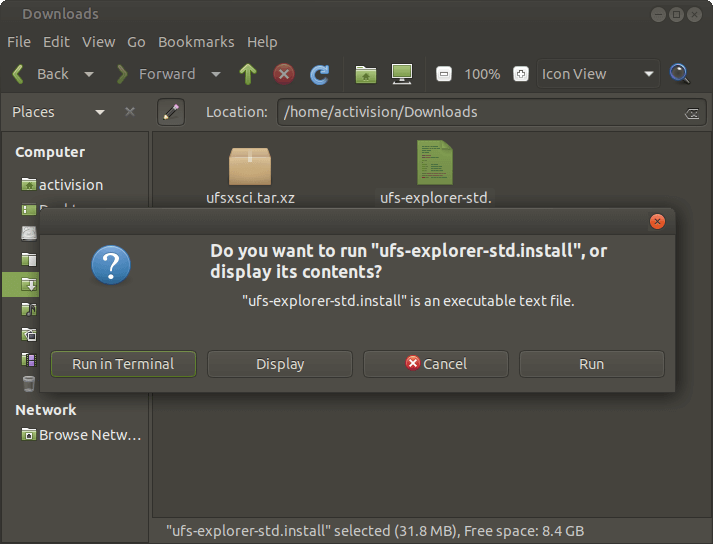Click status bar selected file text
Image resolution: width=713 pixels, height=544 pixels.
[x=375, y=531]
